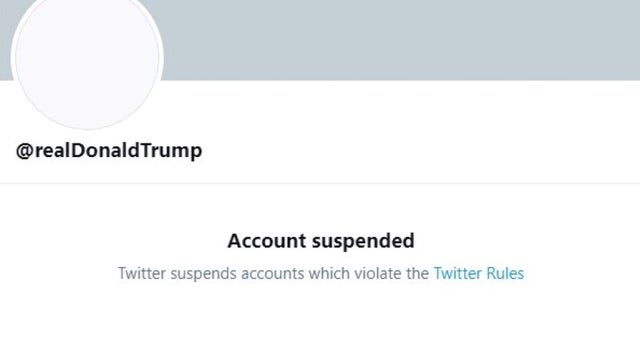The image size is (640, 360).
Task: Open the Twitter Rules link
Action: (x=479, y=273)
